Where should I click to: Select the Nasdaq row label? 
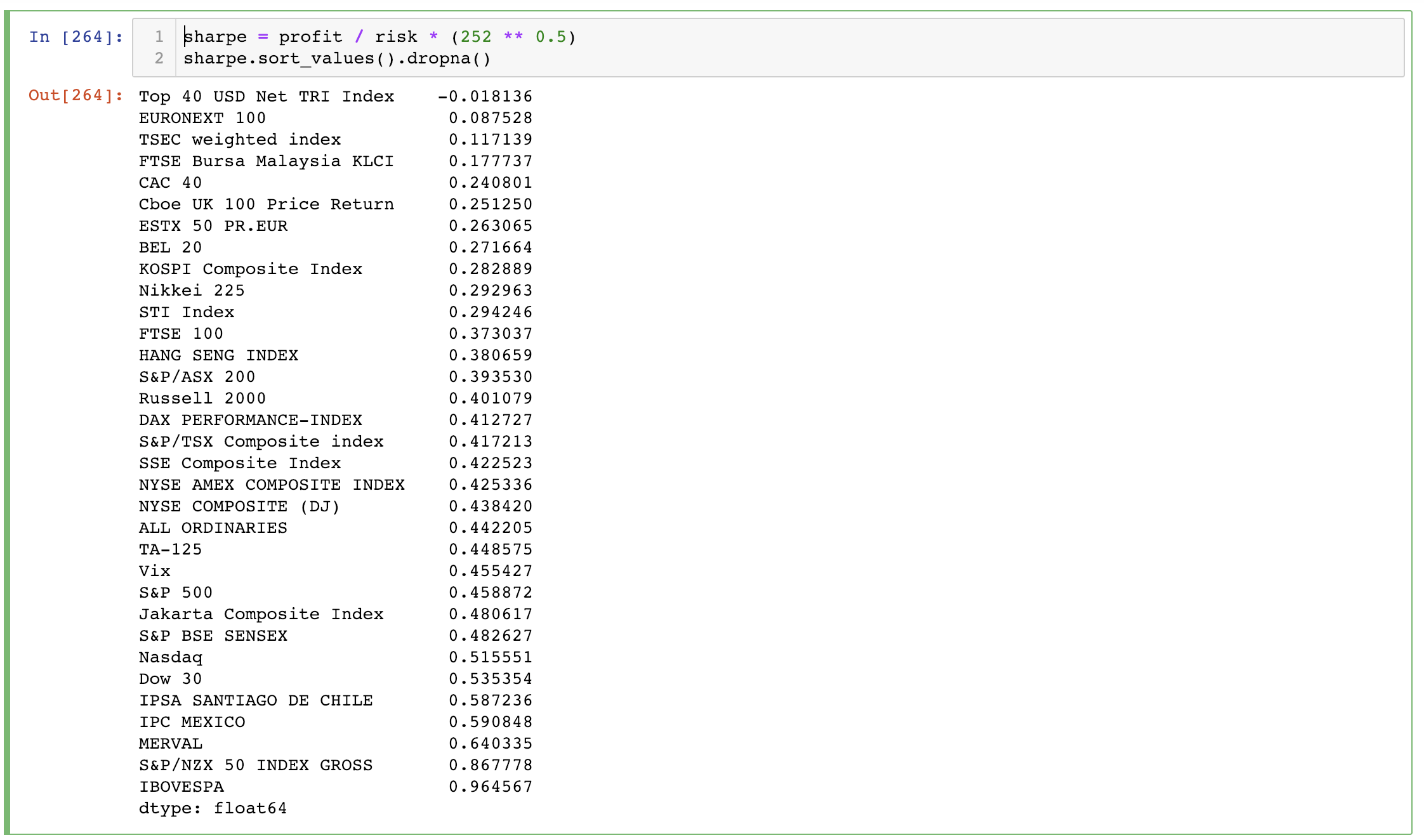pos(171,657)
